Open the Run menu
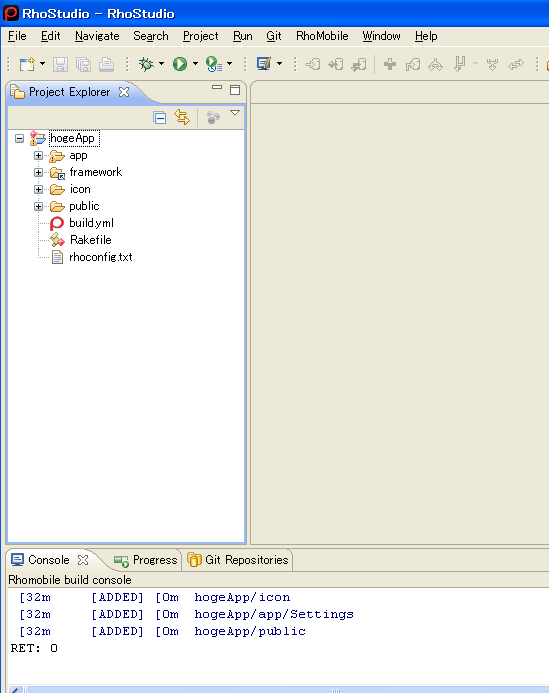 243,36
